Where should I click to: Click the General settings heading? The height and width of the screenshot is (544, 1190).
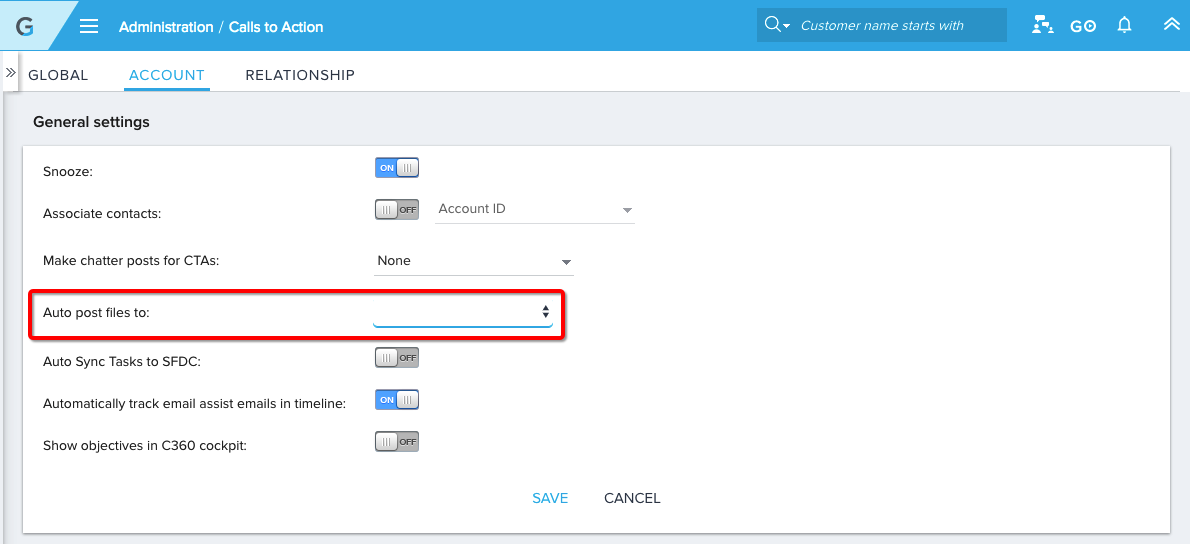(91, 122)
